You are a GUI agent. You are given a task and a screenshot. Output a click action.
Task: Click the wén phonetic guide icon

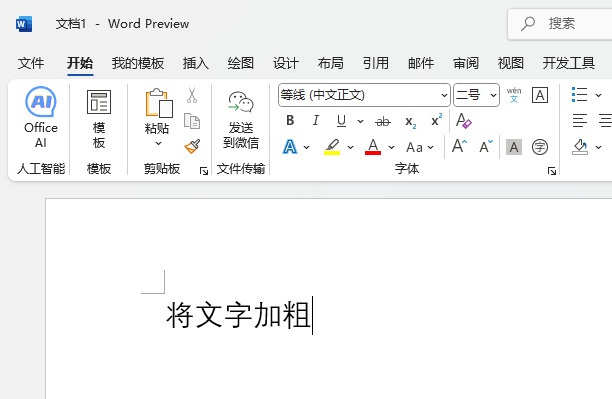pyautogui.click(x=514, y=95)
